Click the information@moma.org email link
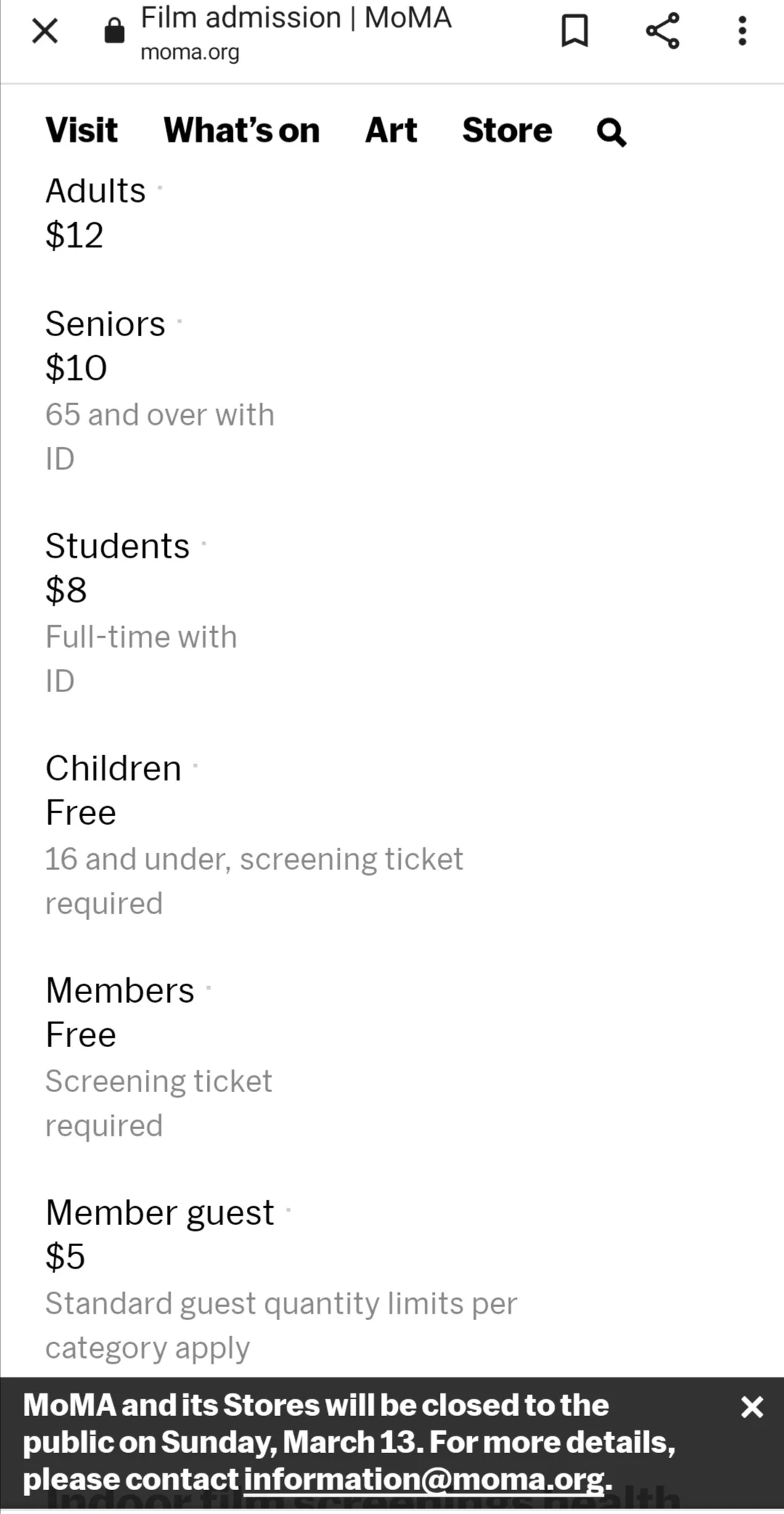This screenshot has height=1514, width=784. click(424, 1479)
